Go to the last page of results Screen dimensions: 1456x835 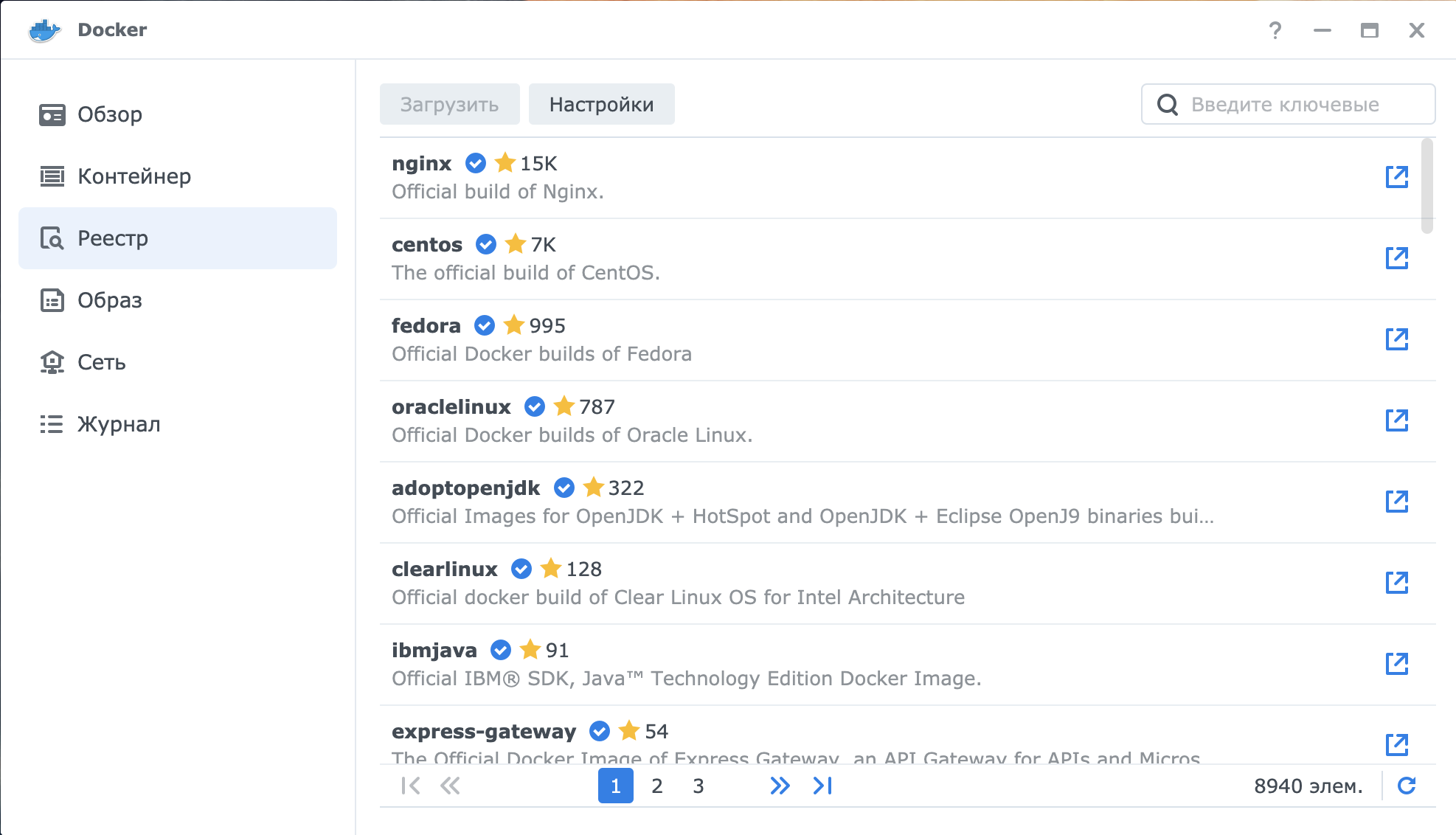click(822, 786)
